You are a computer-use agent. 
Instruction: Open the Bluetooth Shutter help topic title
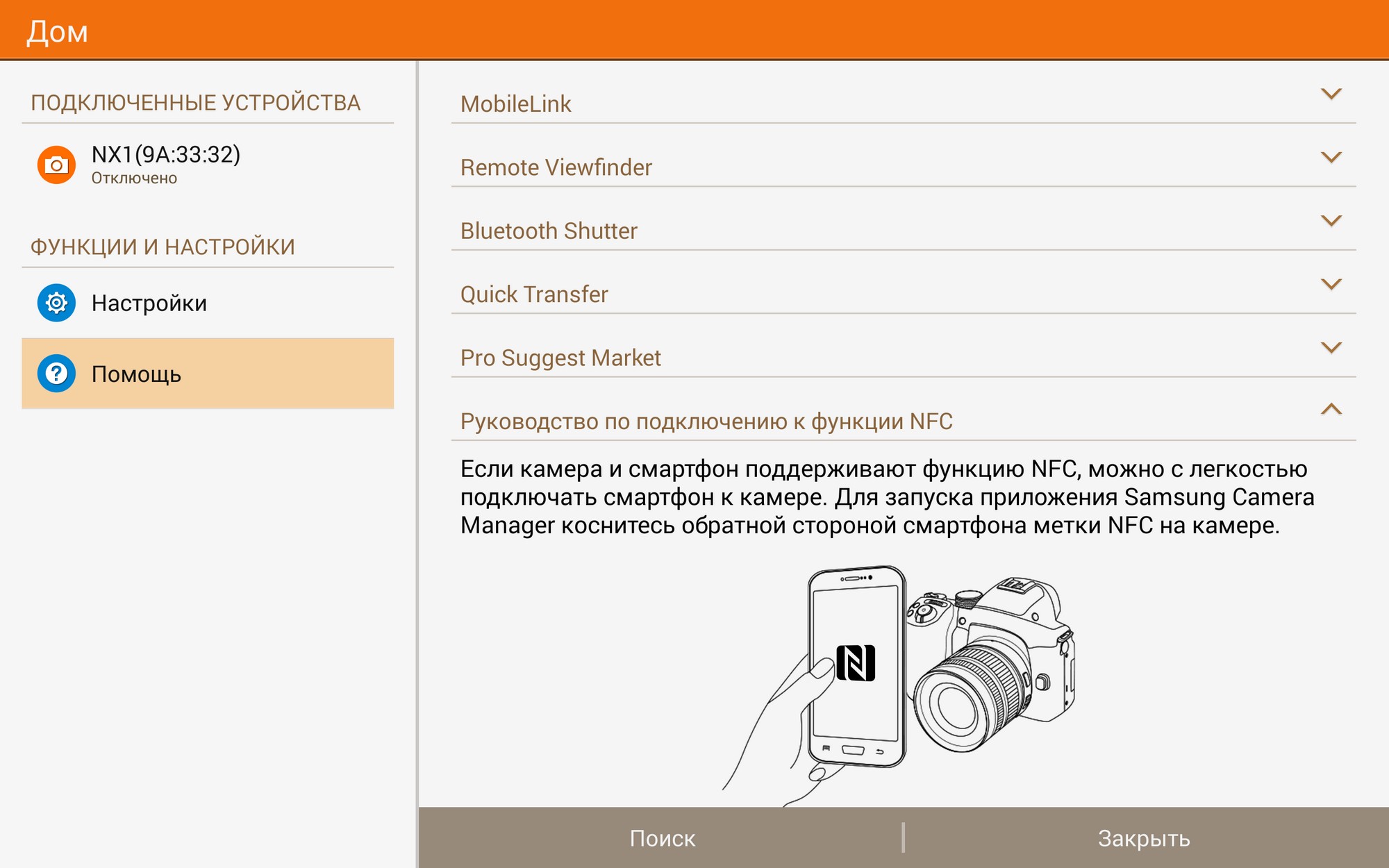click(x=549, y=231)
